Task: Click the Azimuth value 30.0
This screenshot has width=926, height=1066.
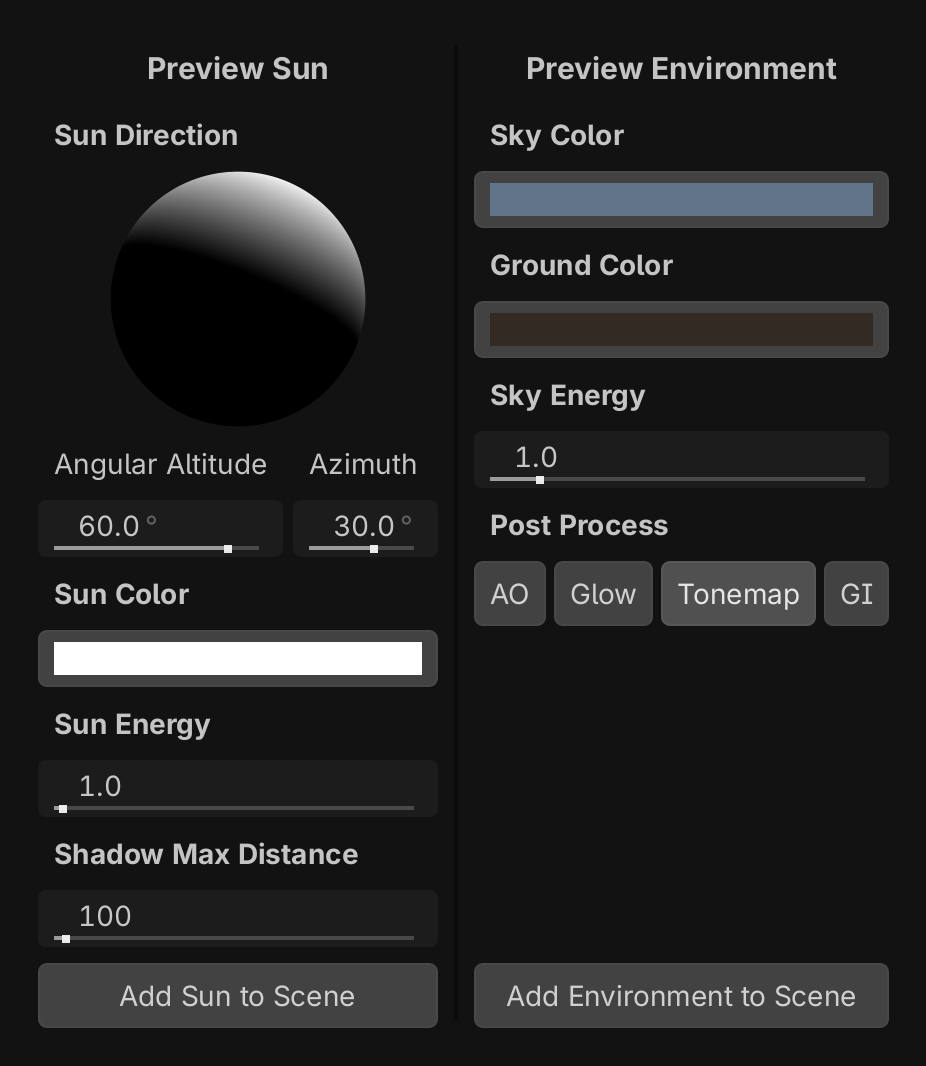Action: [x=364, y=525]
